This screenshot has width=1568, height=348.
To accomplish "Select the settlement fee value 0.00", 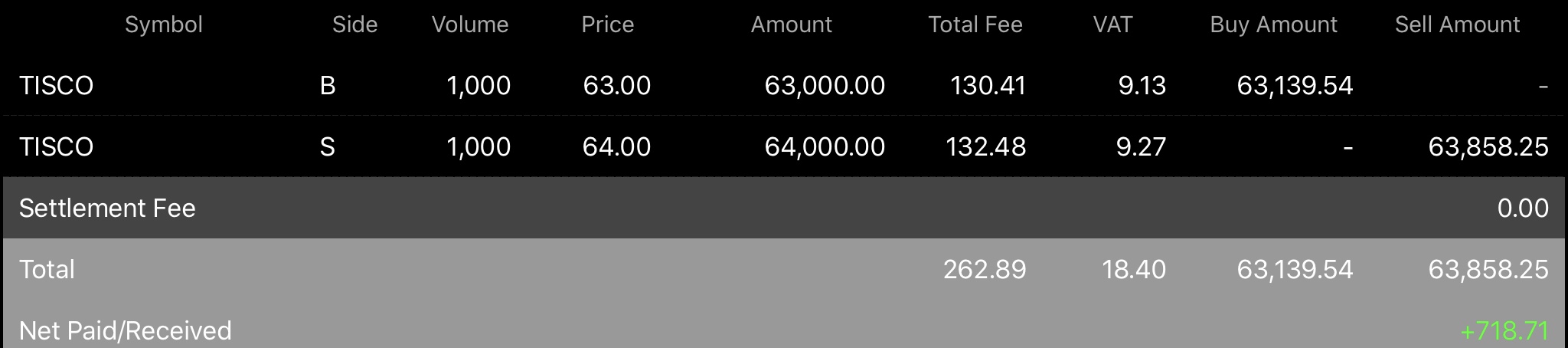I will 1523,208.
